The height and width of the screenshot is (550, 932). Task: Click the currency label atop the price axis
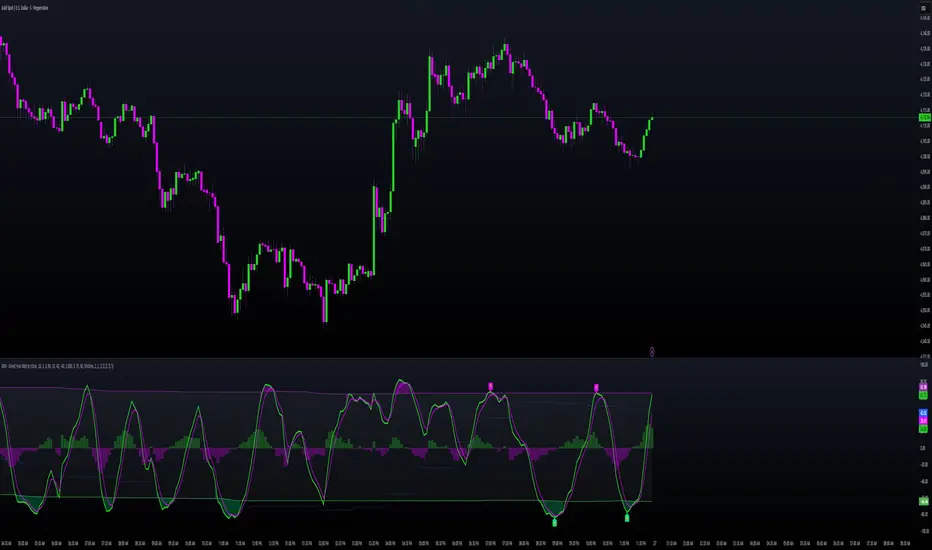pyautogui.click(x=924, y=8)
